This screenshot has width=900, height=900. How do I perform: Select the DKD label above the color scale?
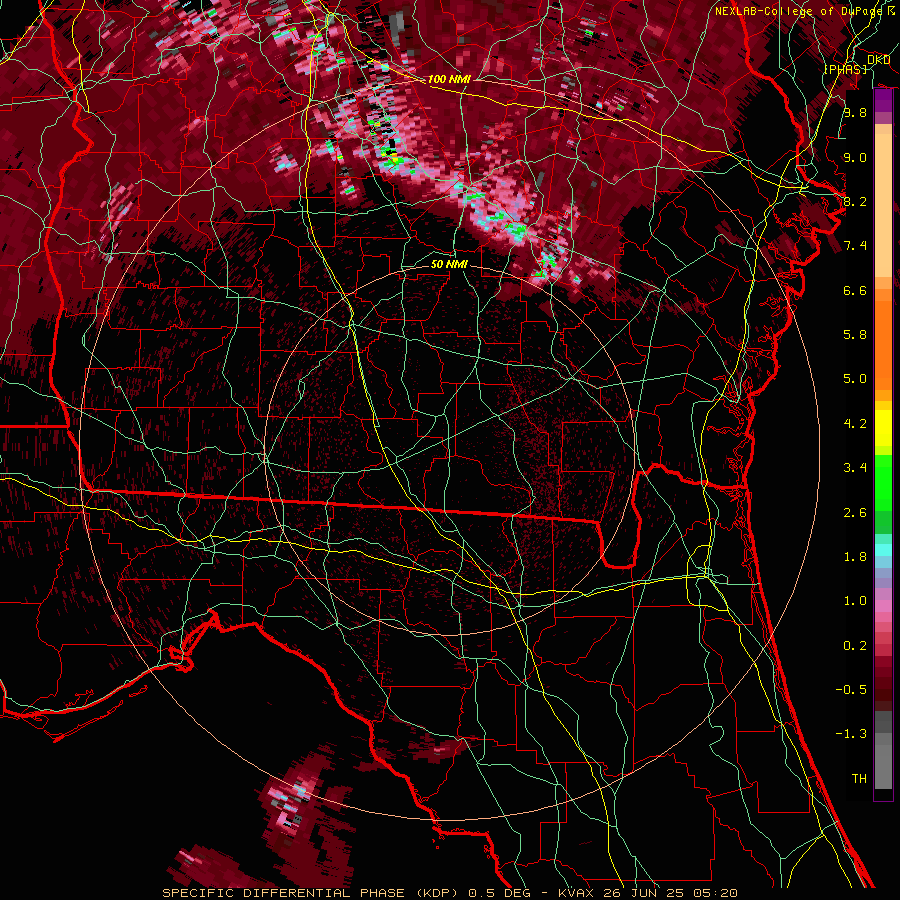click(x=879, y=60)
